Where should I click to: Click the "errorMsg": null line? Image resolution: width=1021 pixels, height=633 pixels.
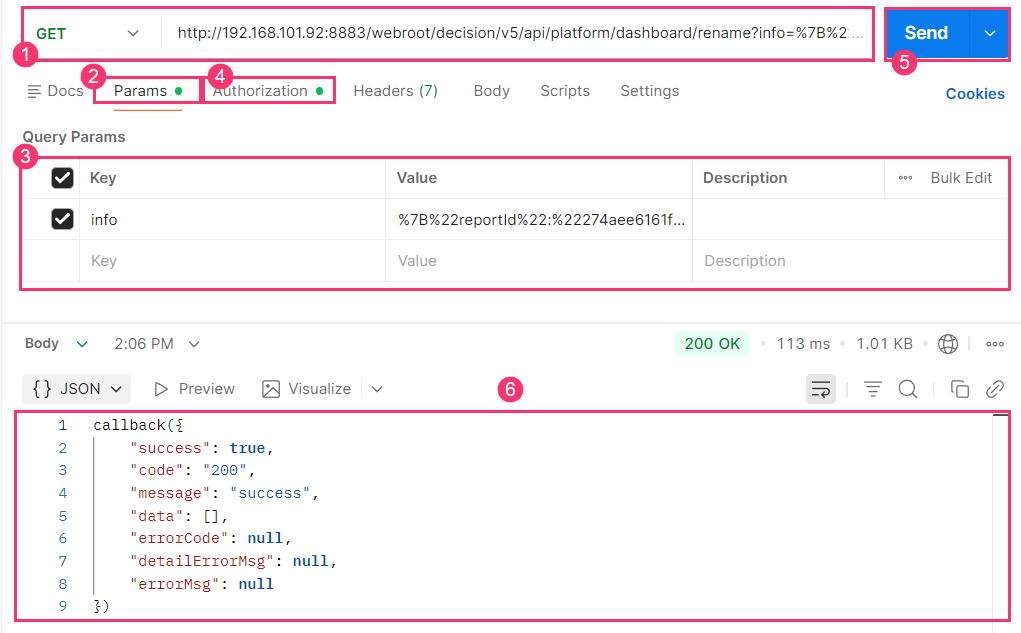(x=202, y=584)
